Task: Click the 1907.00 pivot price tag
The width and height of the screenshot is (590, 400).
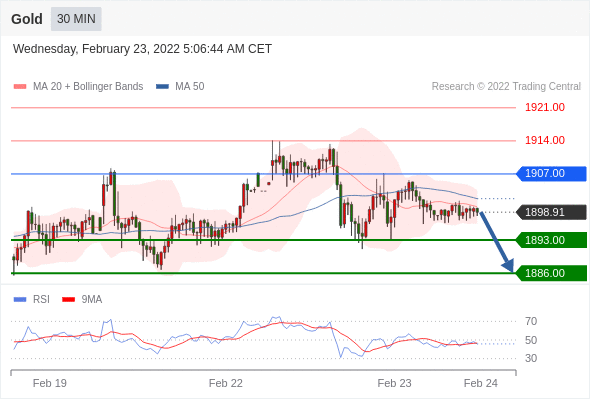Action: tap(551, 173)
